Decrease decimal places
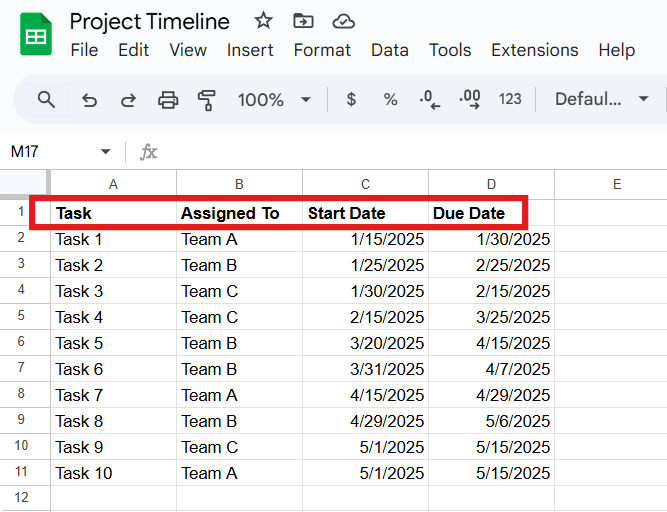The width and height of the screenshot is (667, 512). (430, 99)
